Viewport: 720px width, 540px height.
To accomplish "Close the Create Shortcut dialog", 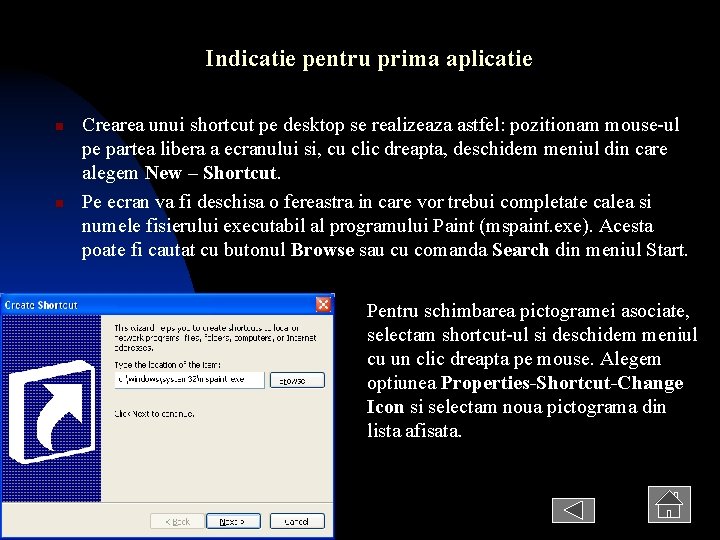I will pyautogui.click(x=323, y=304).
